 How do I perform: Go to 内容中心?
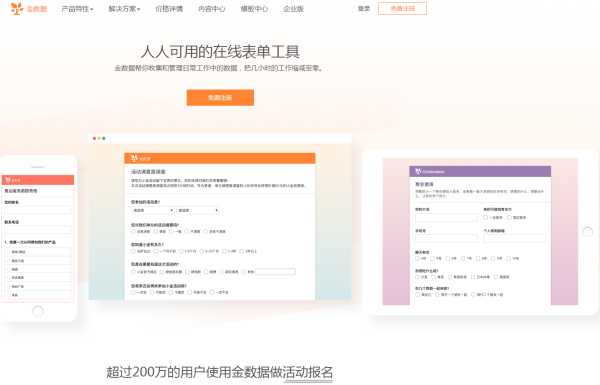pyautogui.click(x=212, y=9)
